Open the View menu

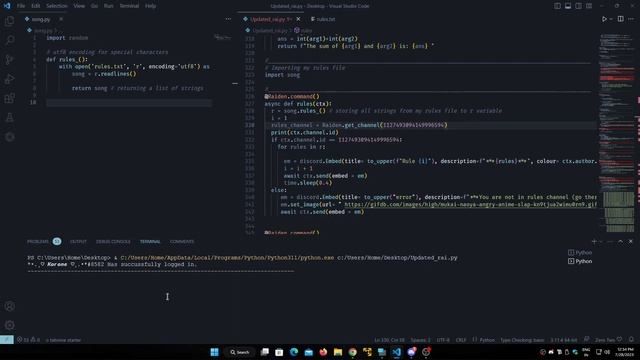pyautogui.click(x=79, y=6)
